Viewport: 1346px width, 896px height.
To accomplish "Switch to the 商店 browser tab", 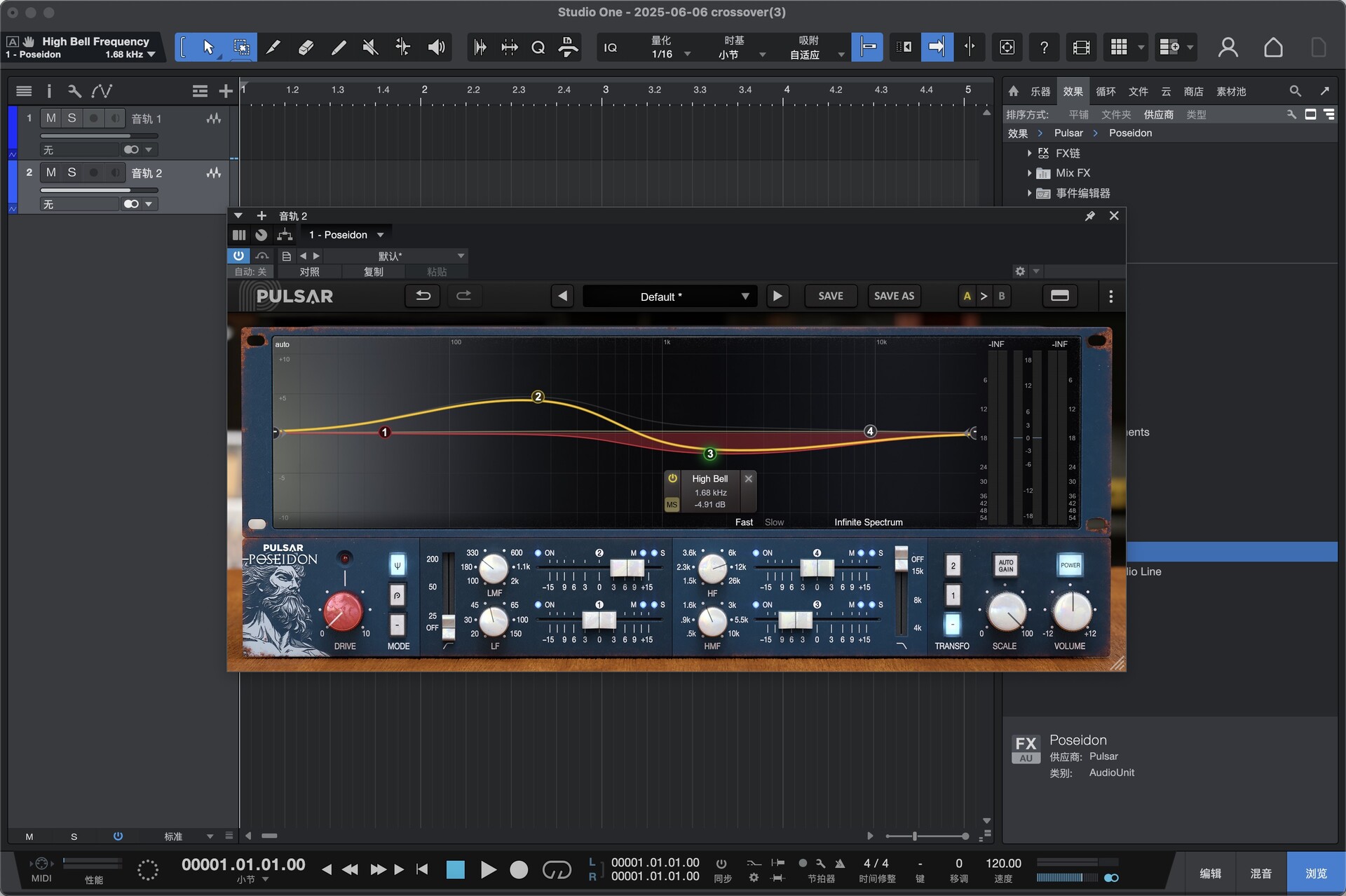I will coord(1193,91).
